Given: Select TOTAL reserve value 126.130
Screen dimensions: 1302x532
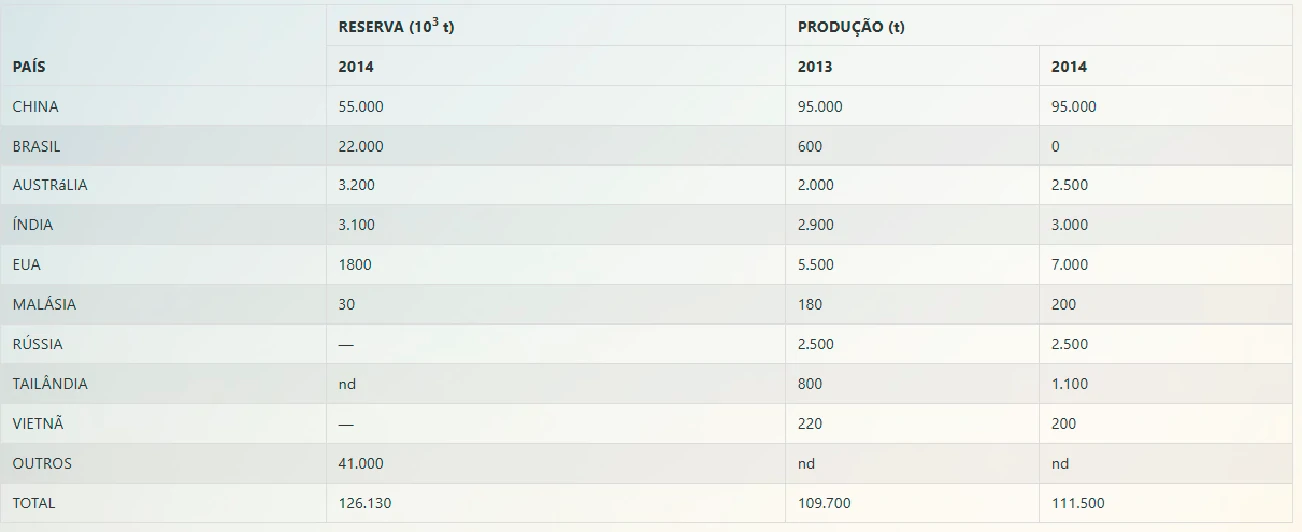Looking at the screenshot, I should coord(365,503).
